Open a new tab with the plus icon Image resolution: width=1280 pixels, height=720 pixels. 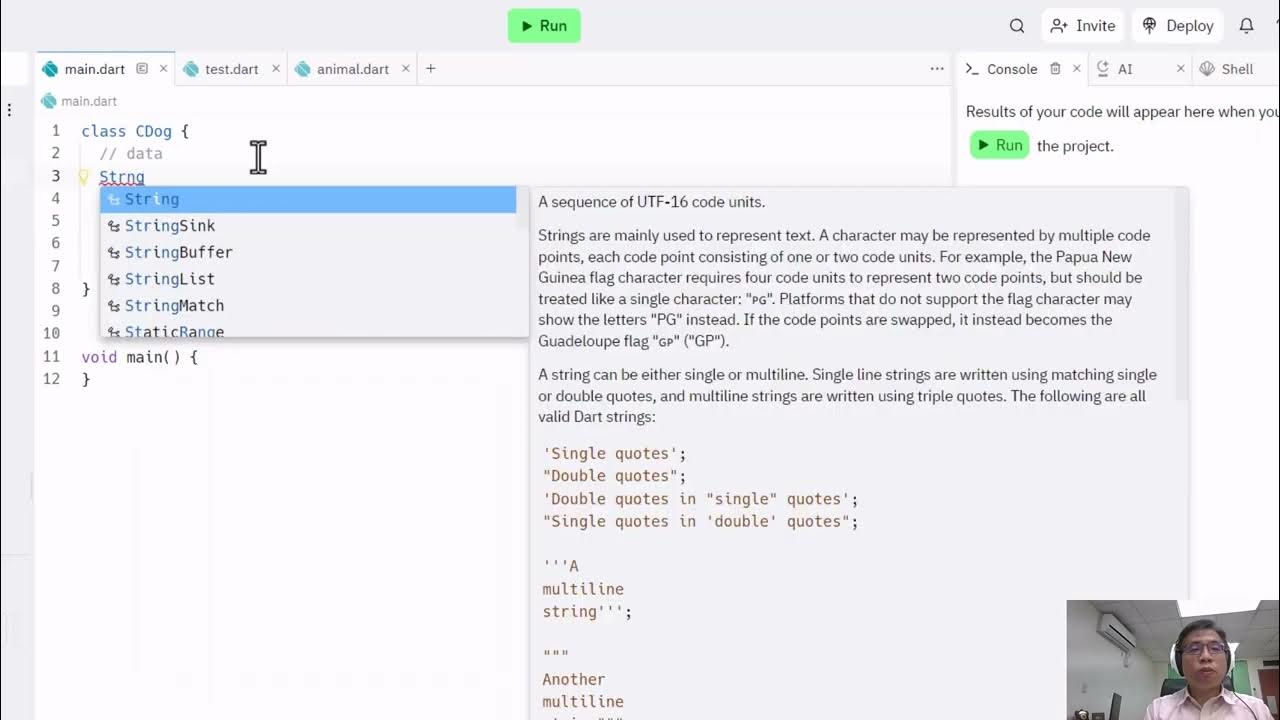click(430, 69)
